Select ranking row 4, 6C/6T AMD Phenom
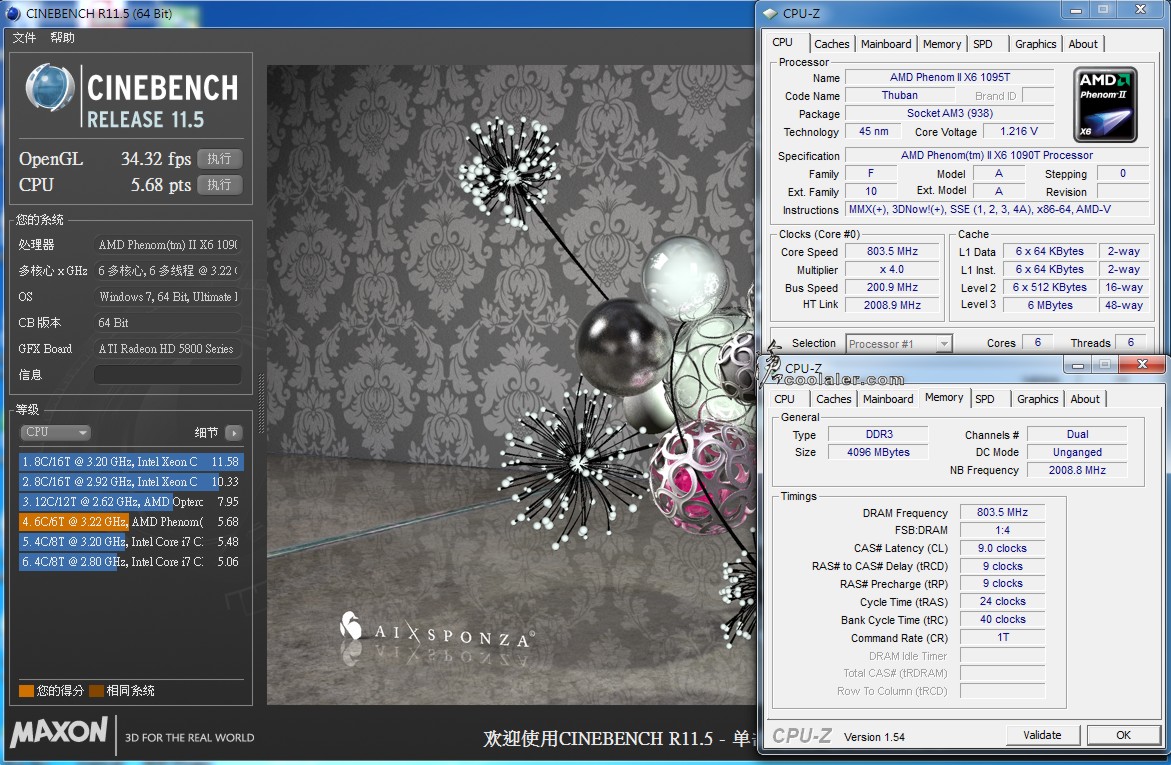Screen dimensions: 1171x765 point(131,522)
